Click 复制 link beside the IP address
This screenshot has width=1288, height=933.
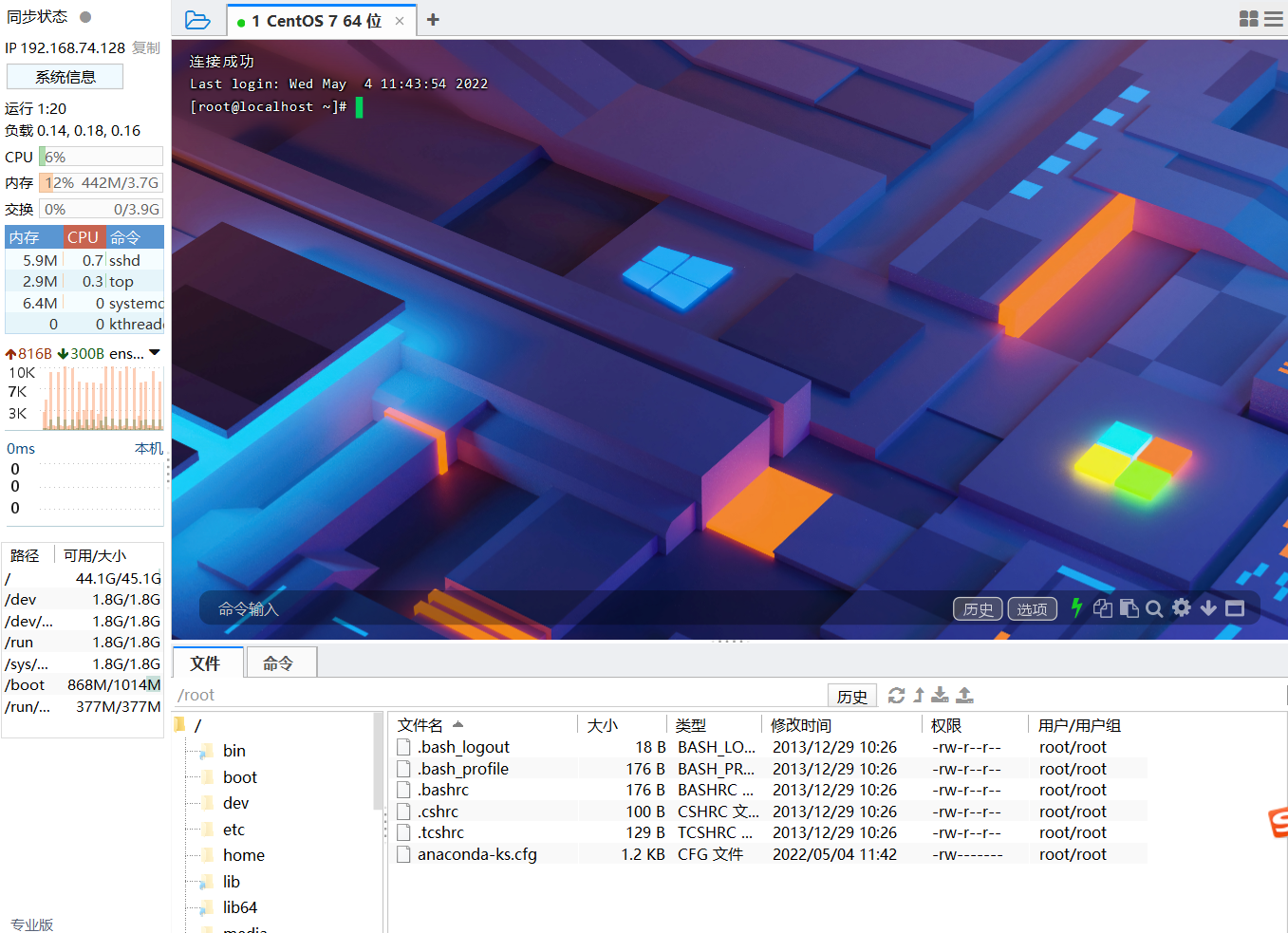click(146, 47)
